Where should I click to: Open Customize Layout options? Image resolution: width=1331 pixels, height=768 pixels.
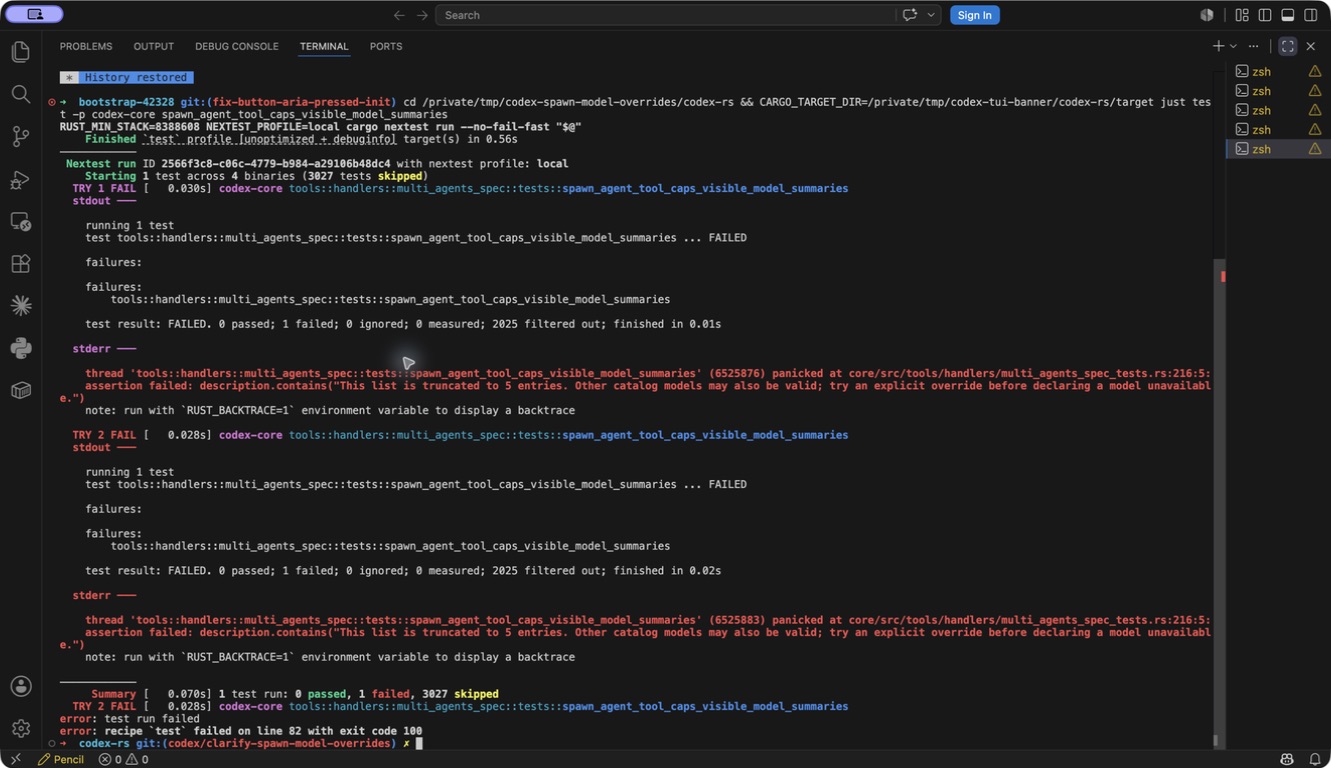(1242, 15)
